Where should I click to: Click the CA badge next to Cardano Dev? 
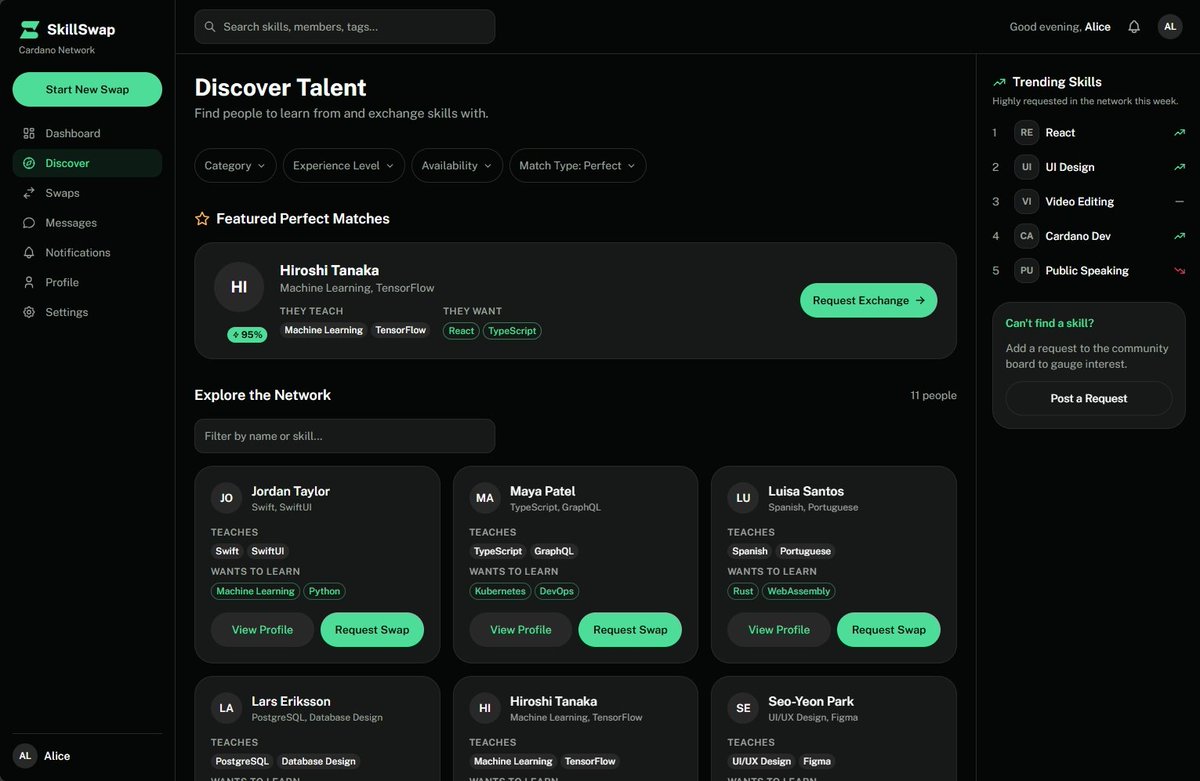pos(1027,236)
